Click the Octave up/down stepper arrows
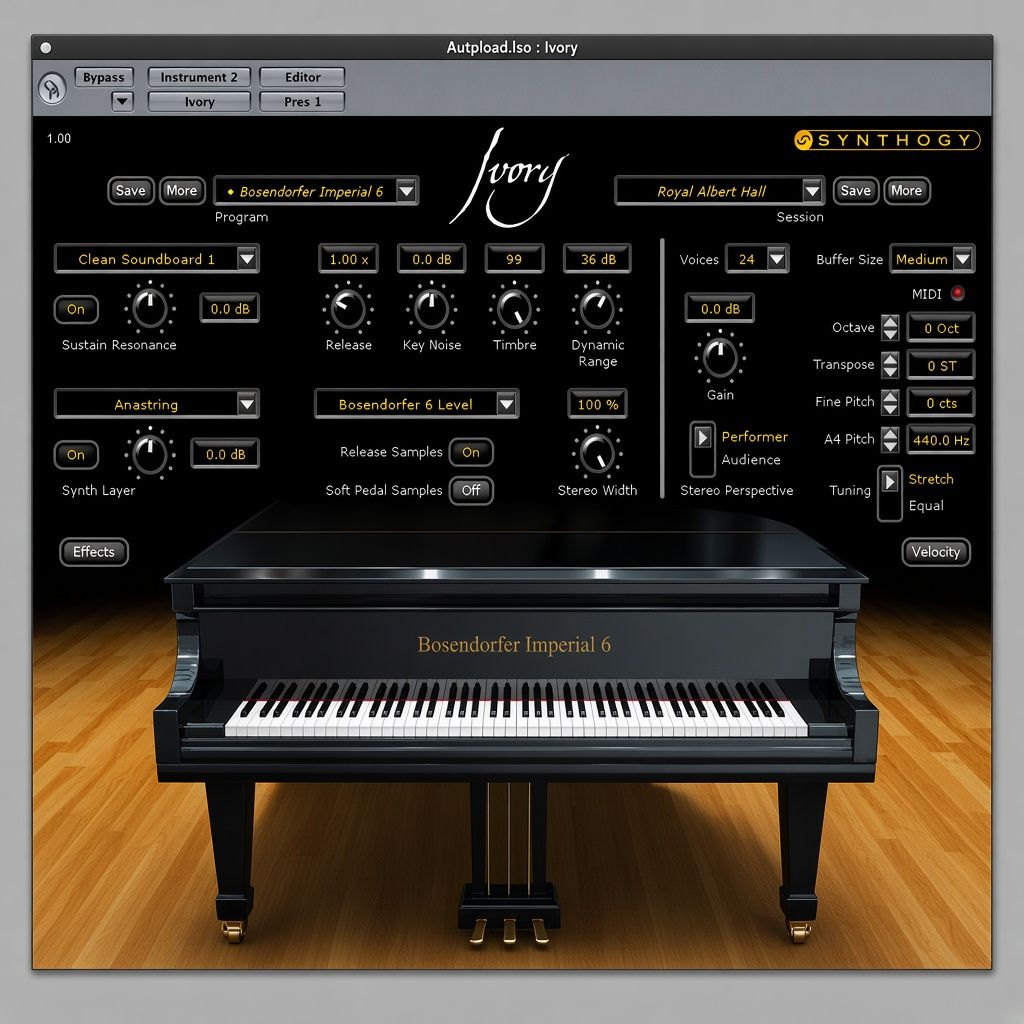Screen dimensions: 1024x1024 pos(889,328)
